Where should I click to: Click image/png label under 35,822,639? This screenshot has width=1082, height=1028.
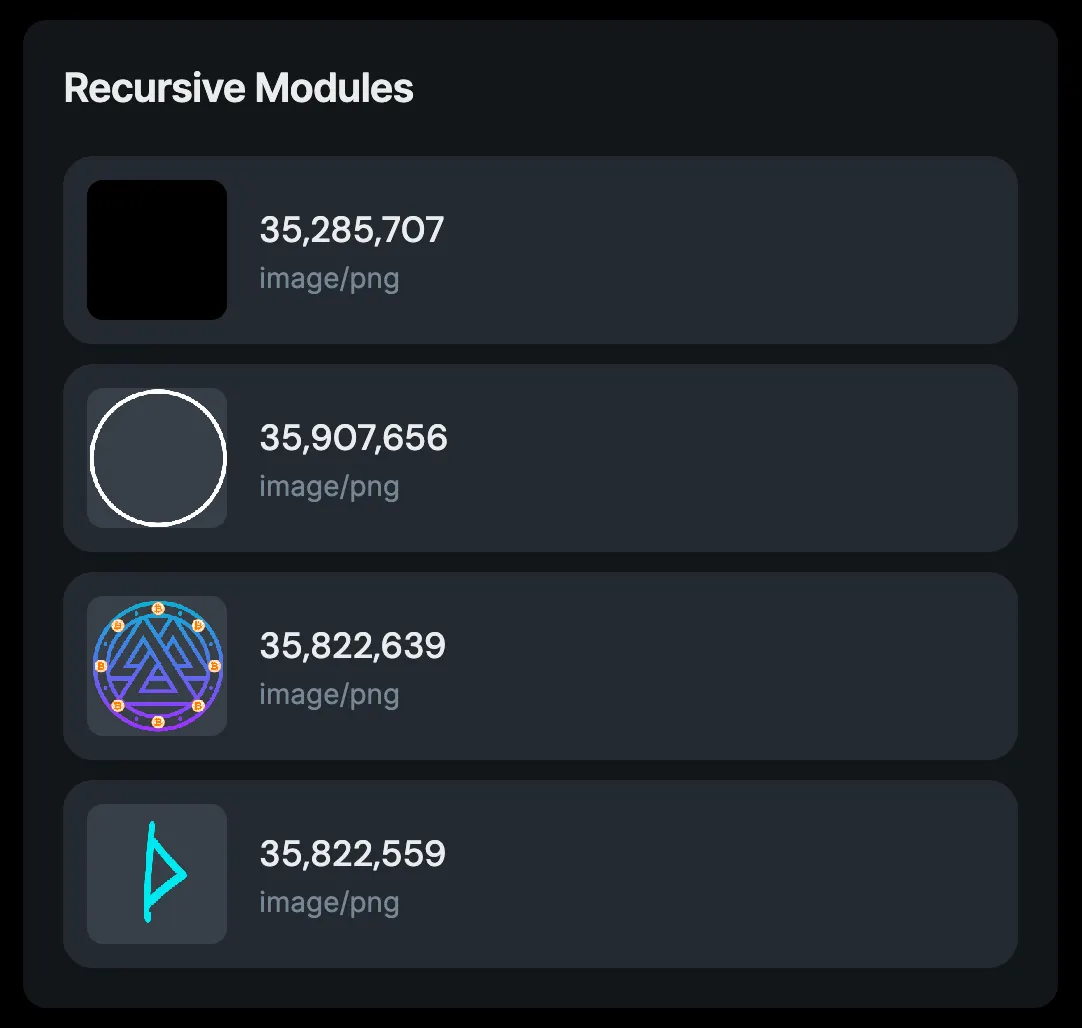[x=329, y=694]
